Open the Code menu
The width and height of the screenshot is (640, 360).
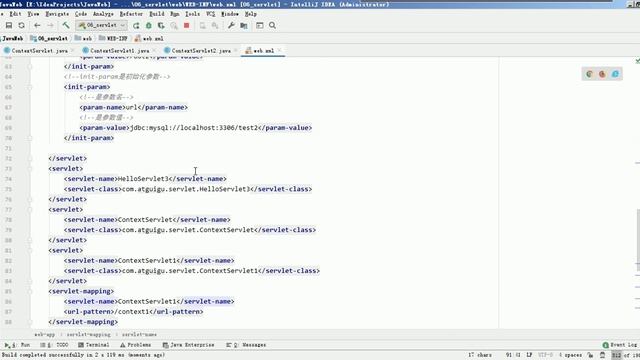(x=81, y=14)
